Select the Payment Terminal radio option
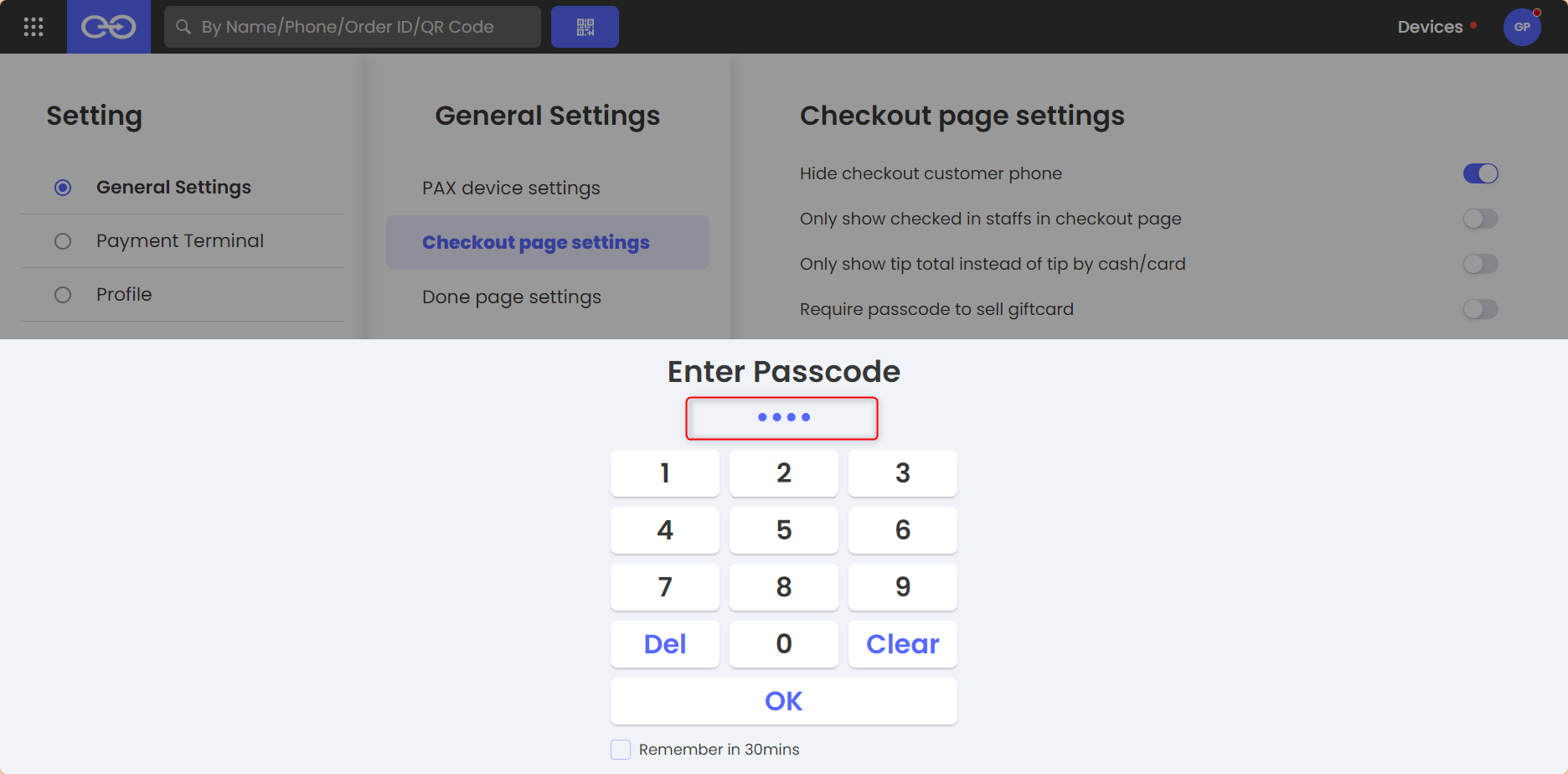 click(x=63, y=241)
